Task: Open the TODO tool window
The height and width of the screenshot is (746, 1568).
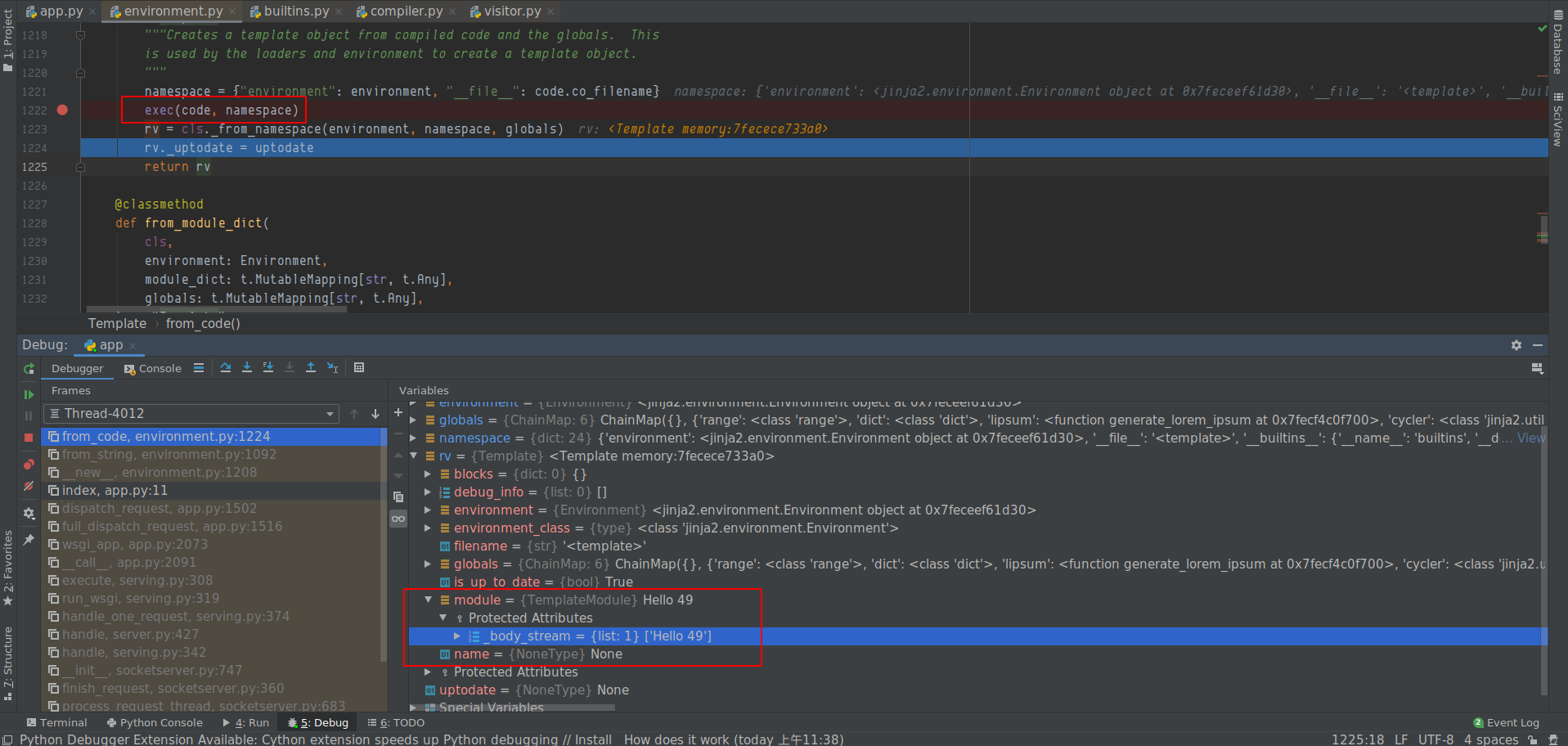Action: point(397,722)
